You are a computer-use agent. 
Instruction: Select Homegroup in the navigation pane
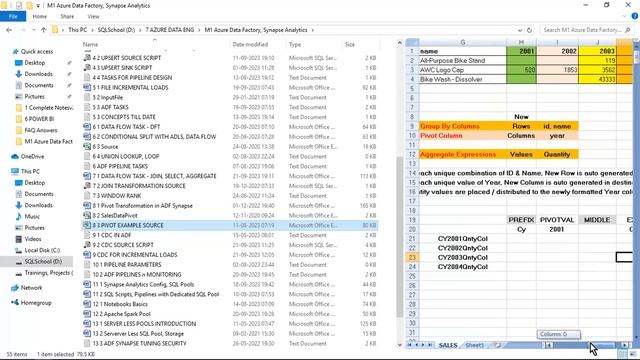[x=36, y=303]
